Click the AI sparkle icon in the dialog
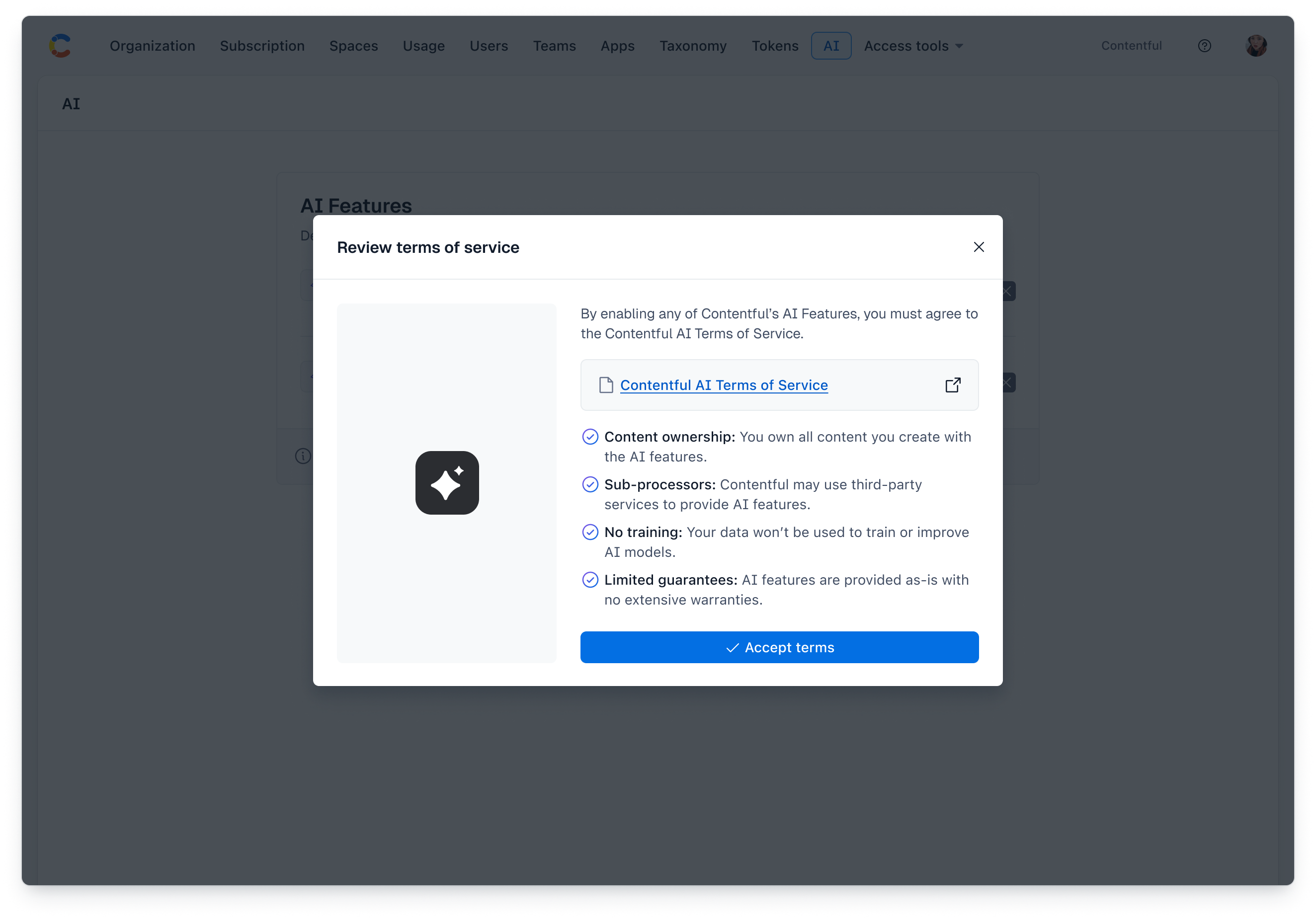 [x=446, y=483]
